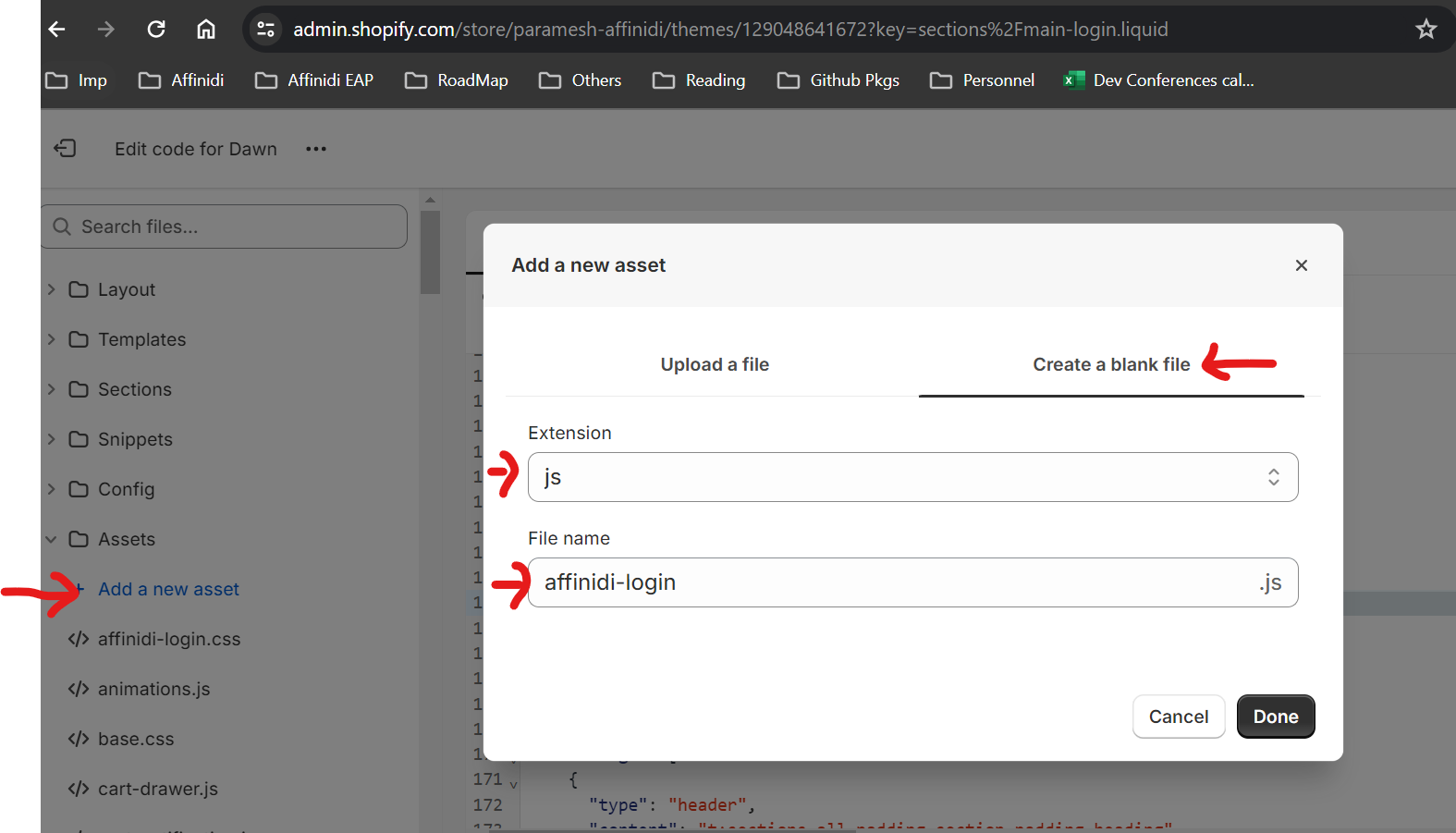Image resolution: width=1456 pixels, height=833 pixels.
Task: Click the file tree scrollbar thumb
Action: tap(430, 252)
